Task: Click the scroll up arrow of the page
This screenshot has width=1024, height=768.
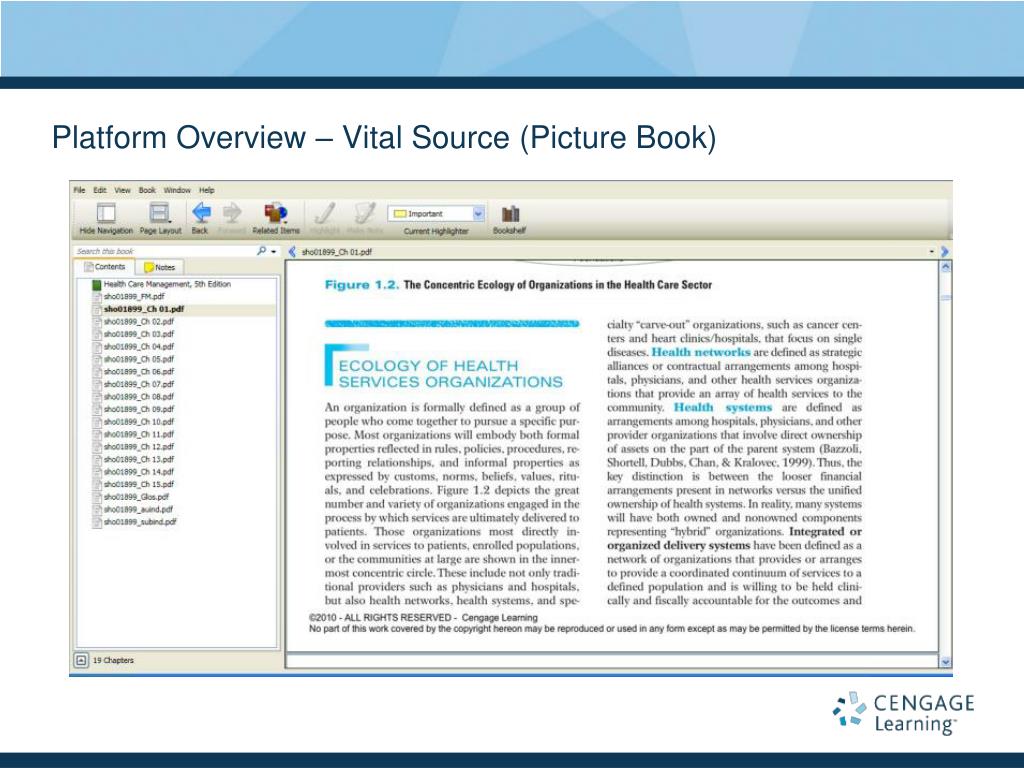Action: [x=945, y=267]
